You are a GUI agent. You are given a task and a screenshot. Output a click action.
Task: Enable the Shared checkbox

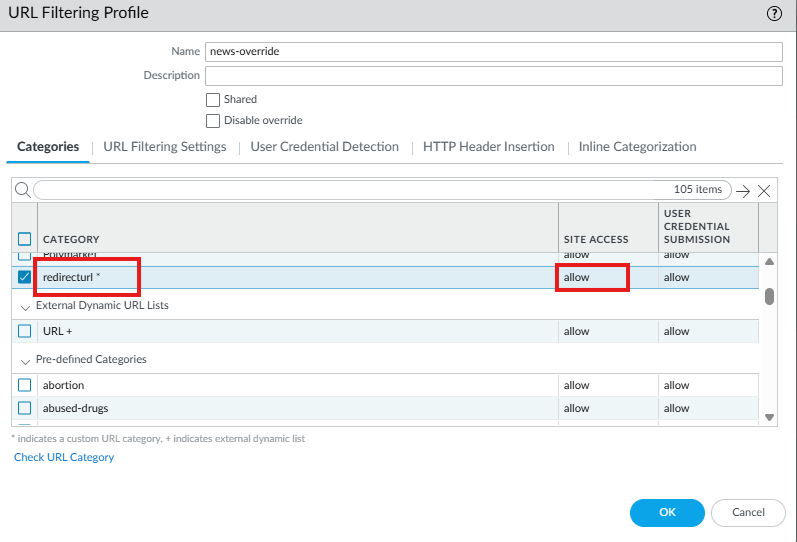[x=213, y=100]
